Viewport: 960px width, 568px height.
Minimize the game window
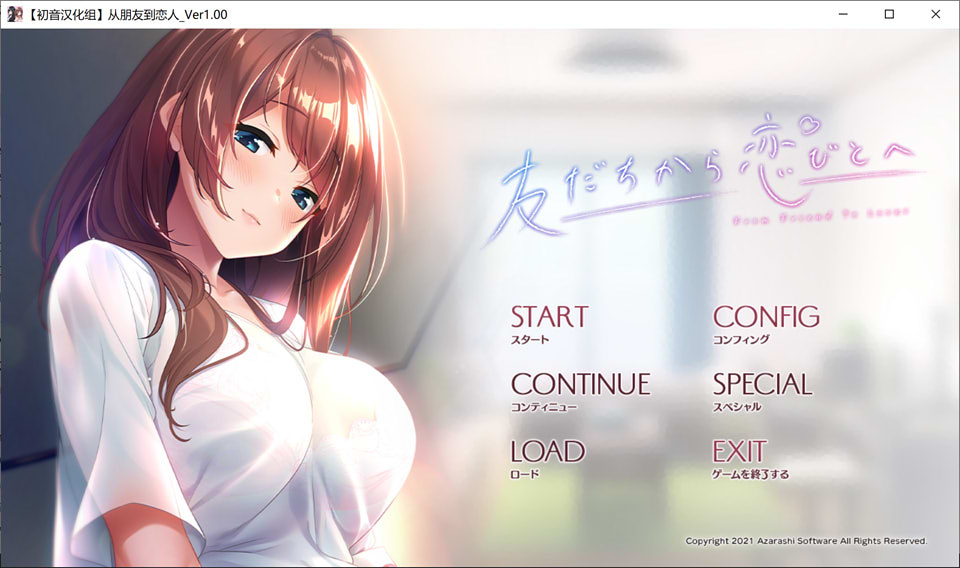coord(843,14)
